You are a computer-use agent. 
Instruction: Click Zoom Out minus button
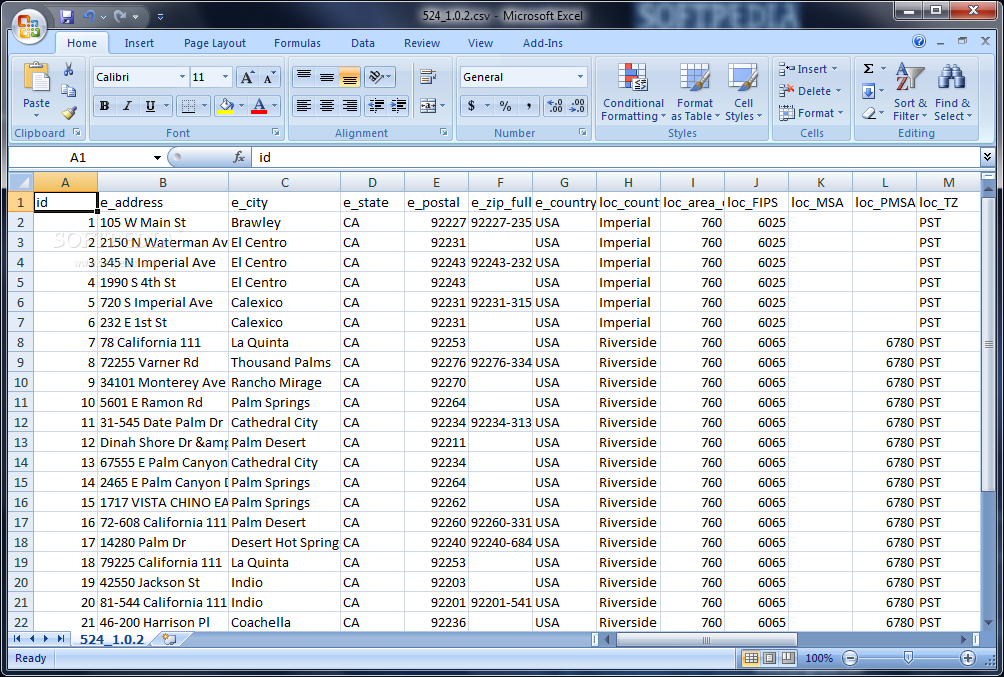(850, 658)
